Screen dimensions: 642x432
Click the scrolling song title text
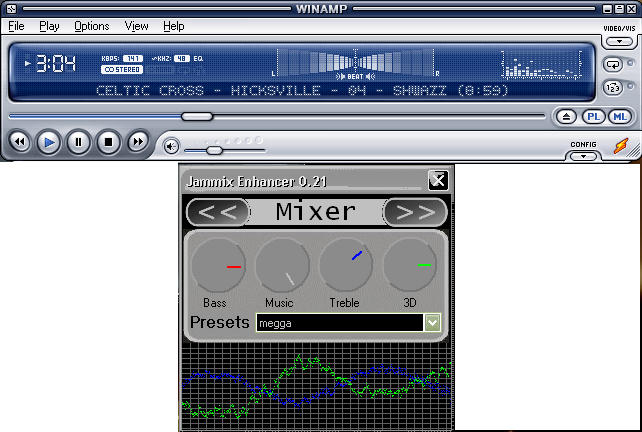pos(302,90)
